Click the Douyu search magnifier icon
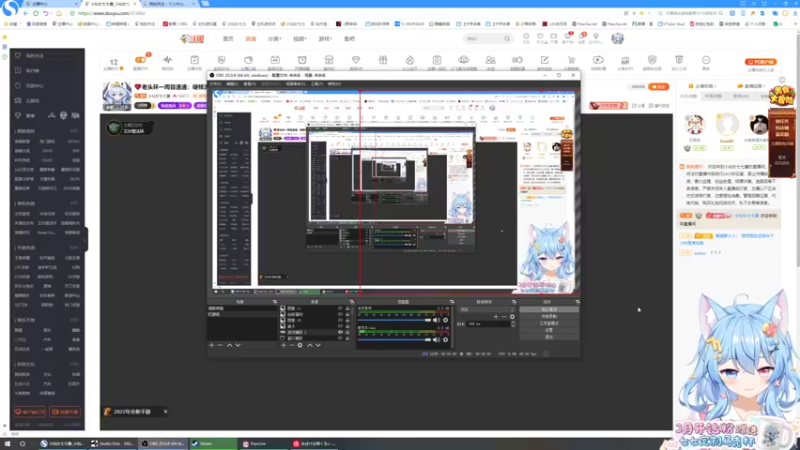This screenshot has height=450, width=800. [x=507, y=39]
